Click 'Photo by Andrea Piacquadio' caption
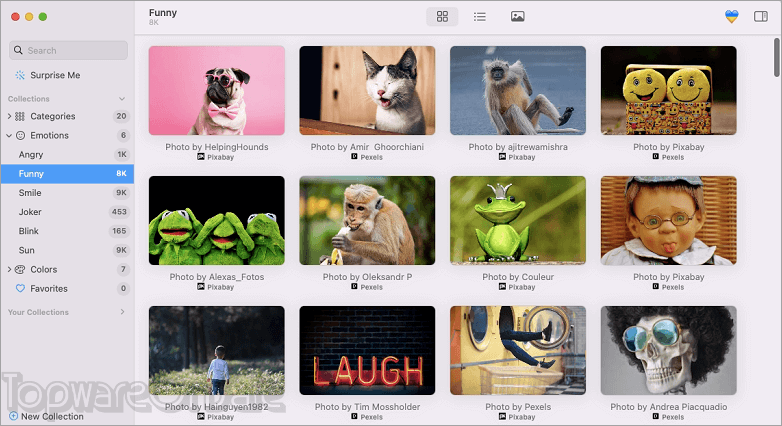The image size is (782, 426). 668,407
